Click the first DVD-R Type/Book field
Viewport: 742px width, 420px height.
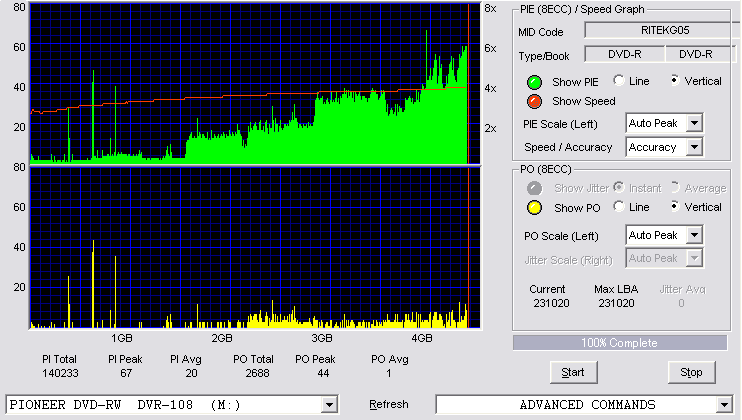625,54
